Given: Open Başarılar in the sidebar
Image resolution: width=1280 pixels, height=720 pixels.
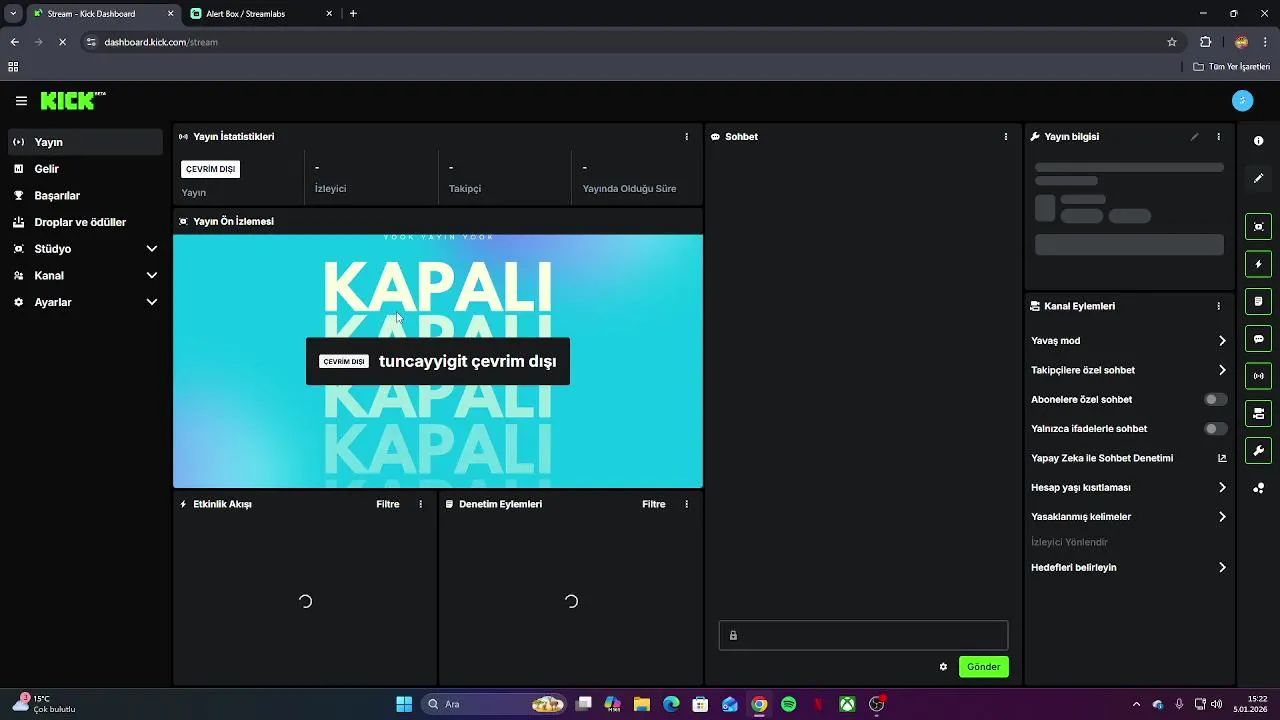Looking at the screenshot, I should tap(85, 196).
